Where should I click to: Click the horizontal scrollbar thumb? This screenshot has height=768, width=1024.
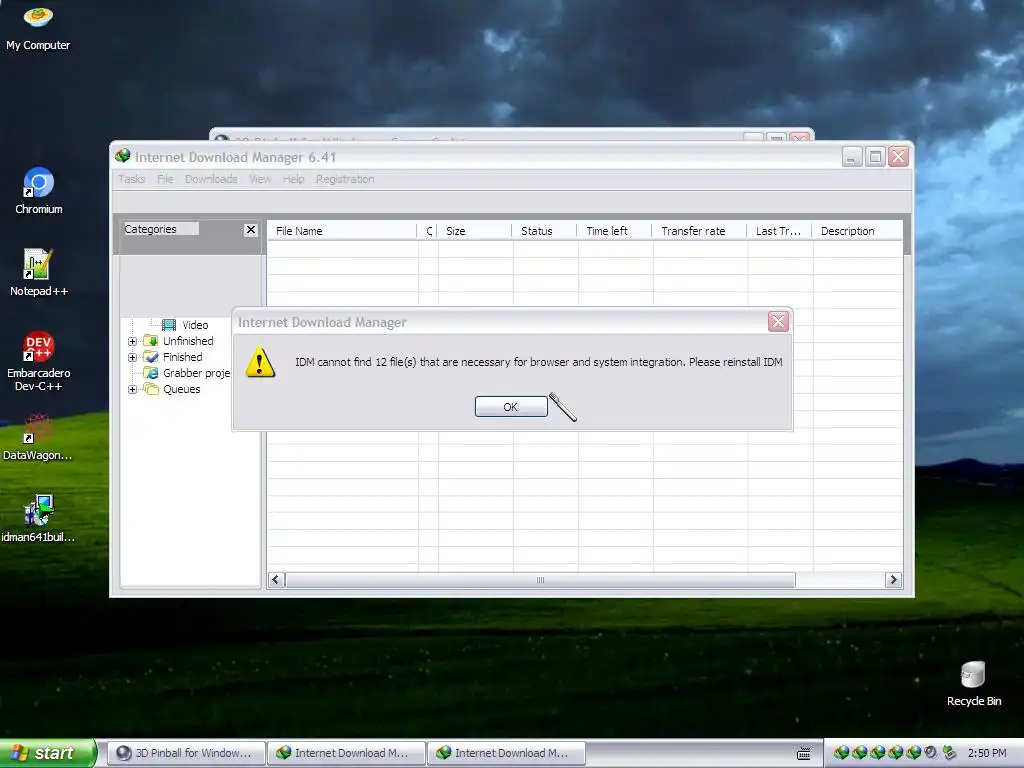pos(540,580)
